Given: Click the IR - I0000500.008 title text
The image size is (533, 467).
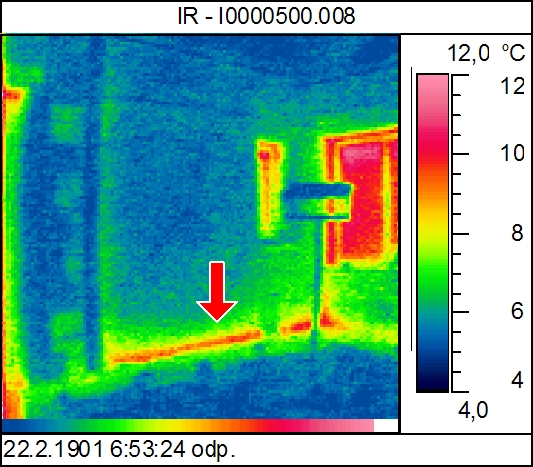Looking at the screenshot, I should click(266, 16).
